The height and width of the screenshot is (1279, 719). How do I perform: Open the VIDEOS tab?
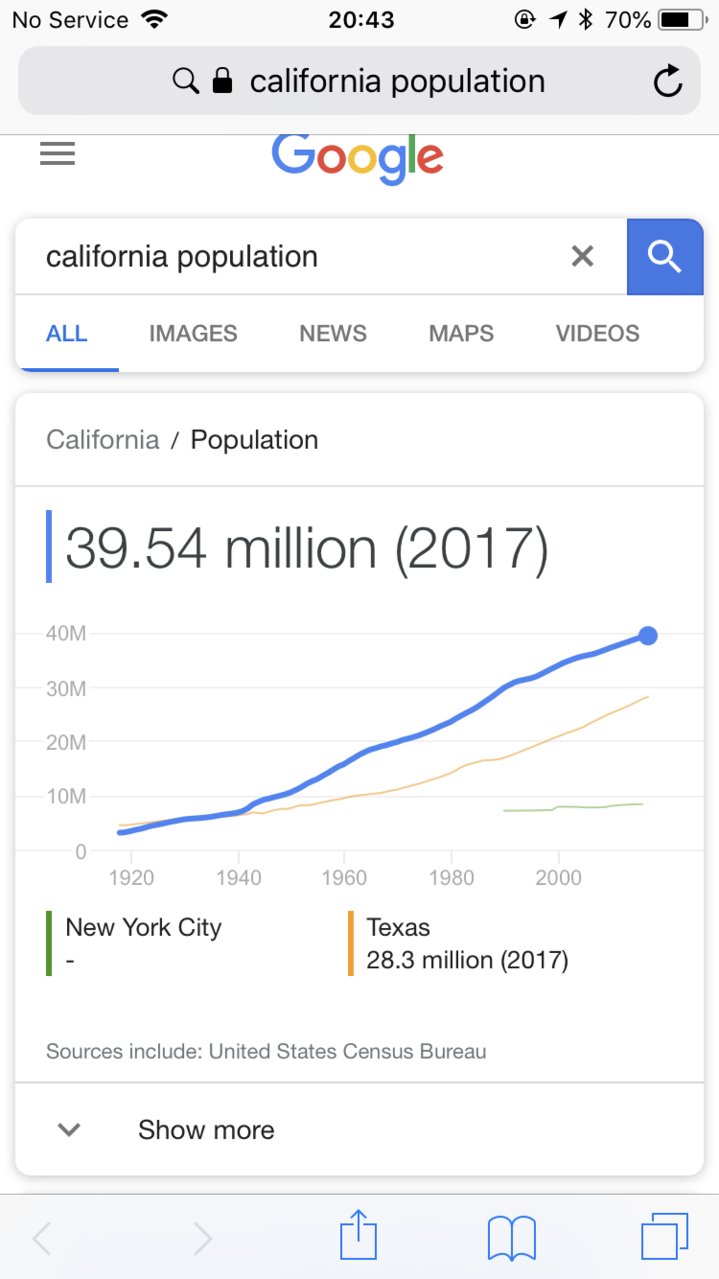[598, 333]
